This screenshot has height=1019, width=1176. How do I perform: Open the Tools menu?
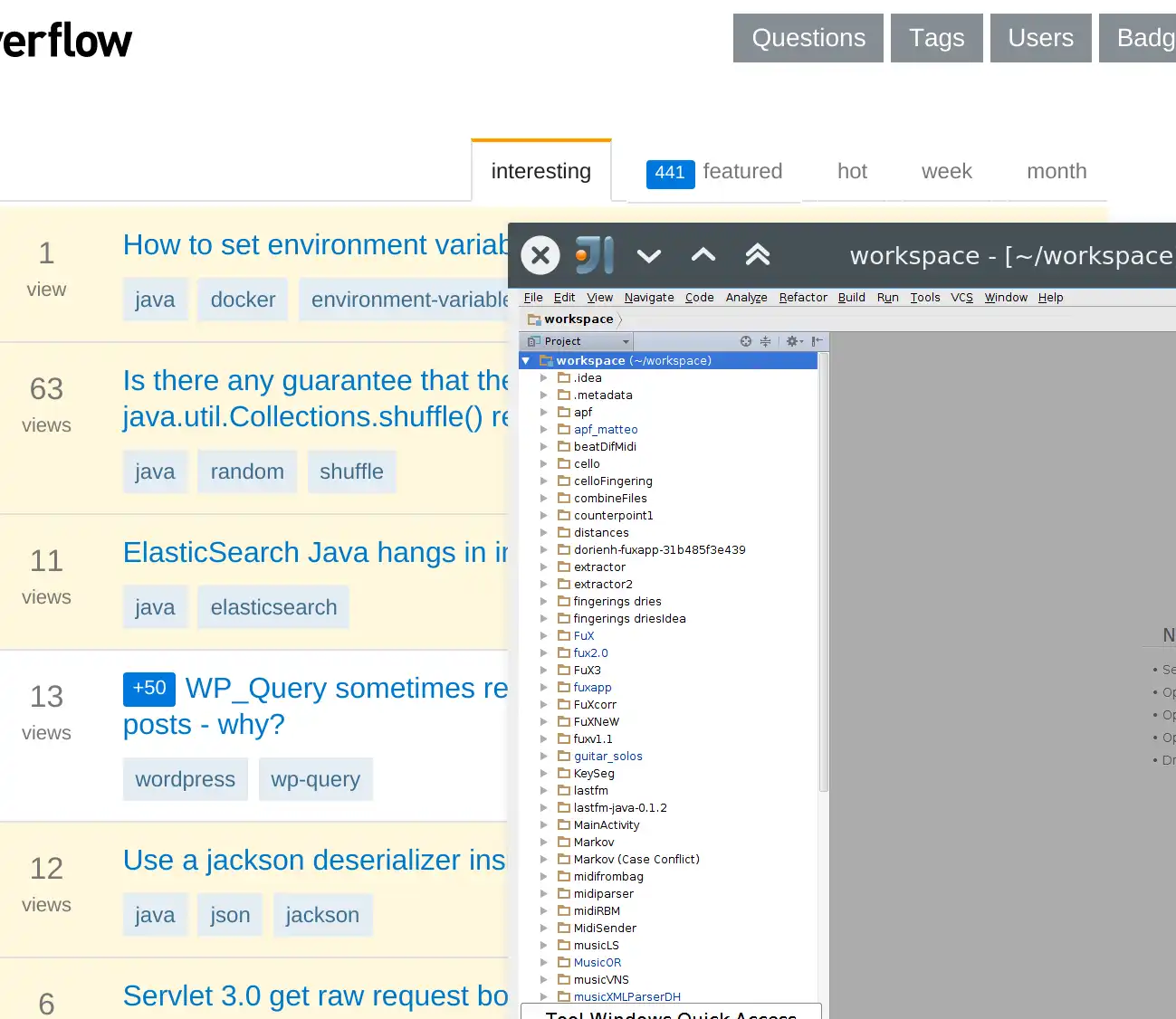pos(925,297)
